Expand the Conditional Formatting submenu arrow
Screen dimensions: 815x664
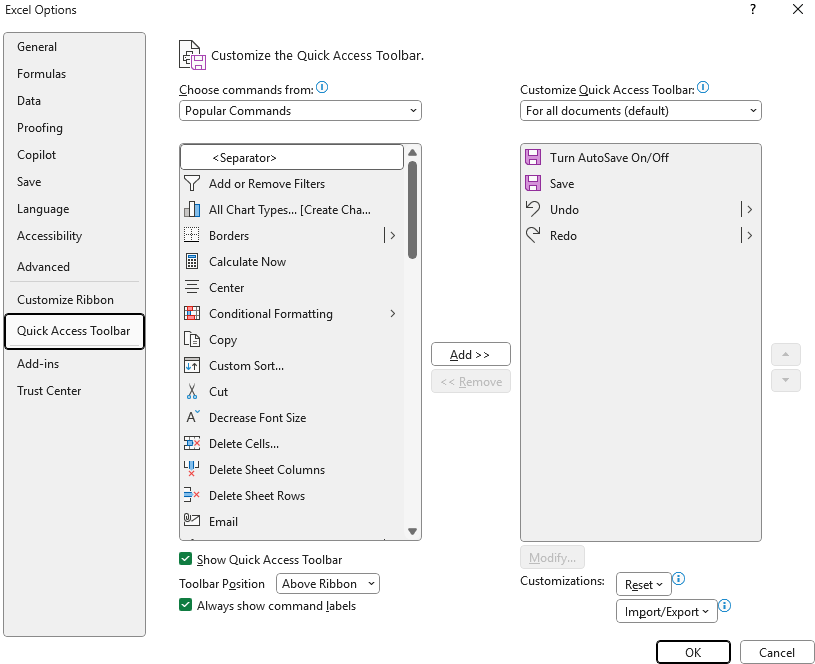393,314
